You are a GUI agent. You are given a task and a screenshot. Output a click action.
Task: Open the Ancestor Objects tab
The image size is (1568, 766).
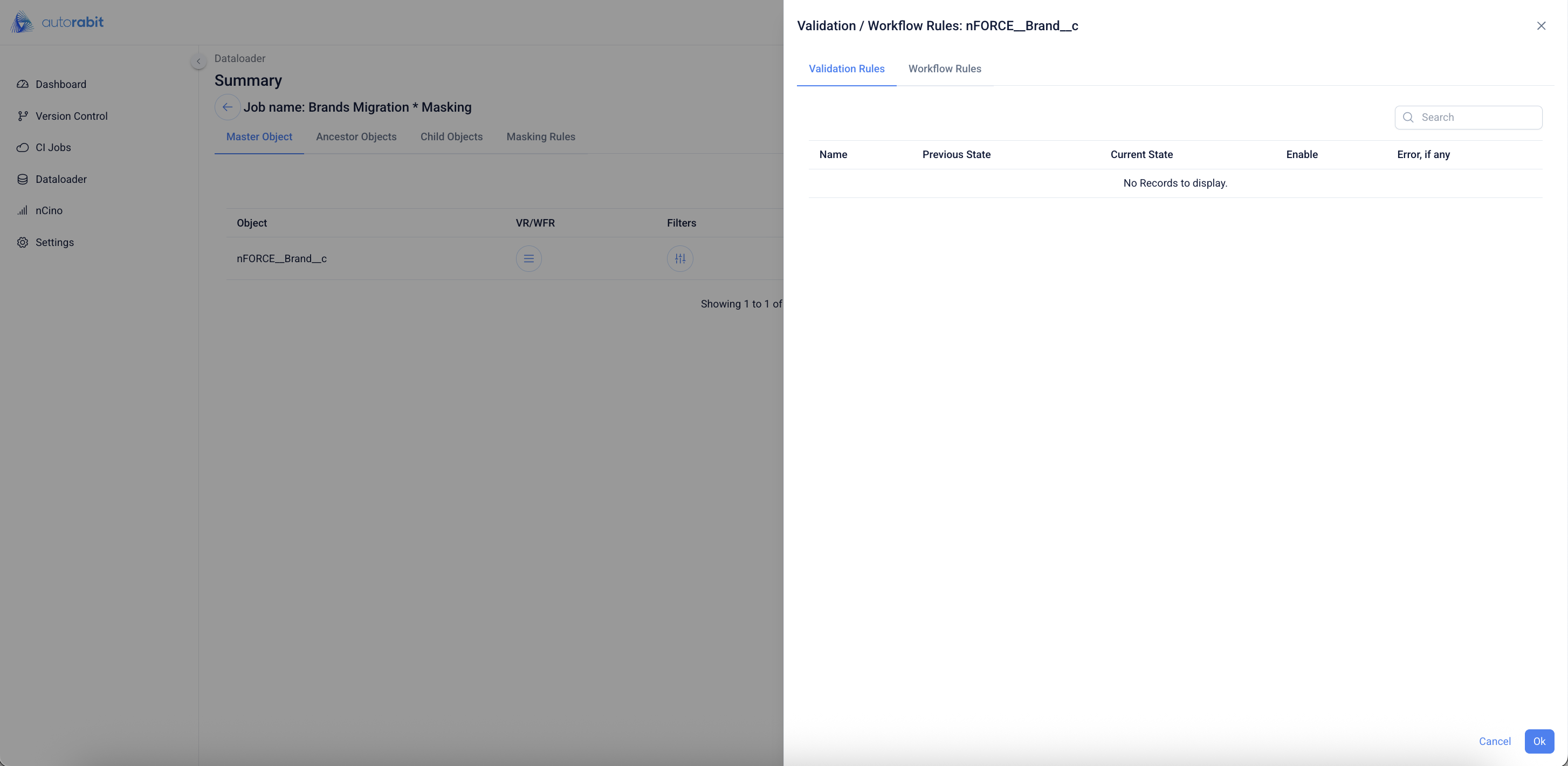click(x=356, y=137)
